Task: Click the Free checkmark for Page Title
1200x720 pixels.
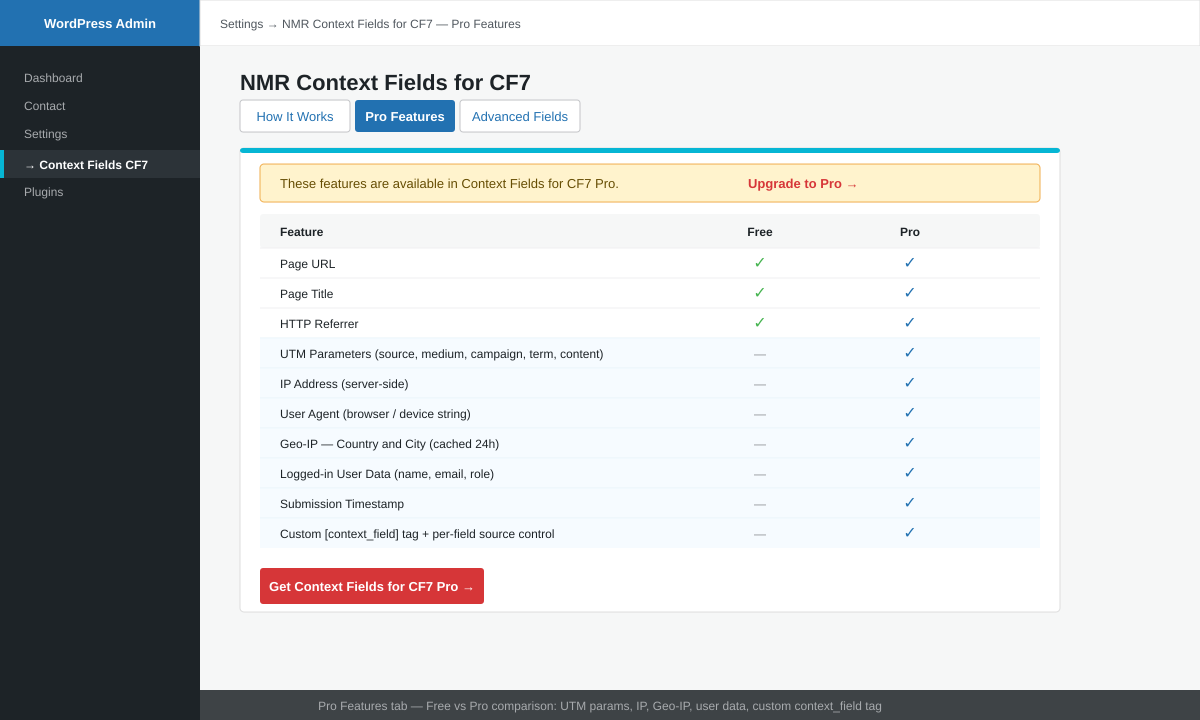Action: (x=760, y=293)
